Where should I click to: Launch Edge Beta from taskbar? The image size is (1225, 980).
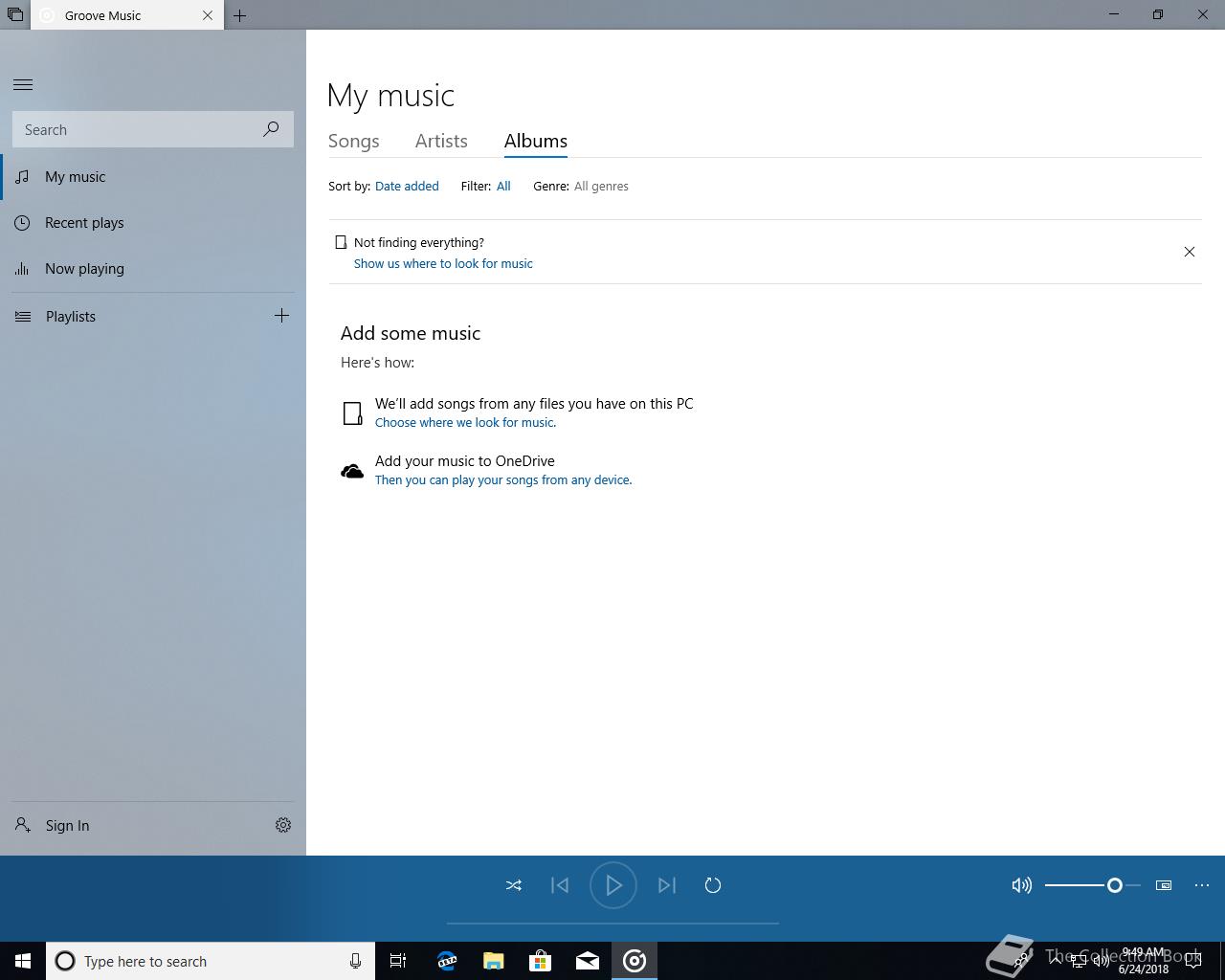point(447,961)
